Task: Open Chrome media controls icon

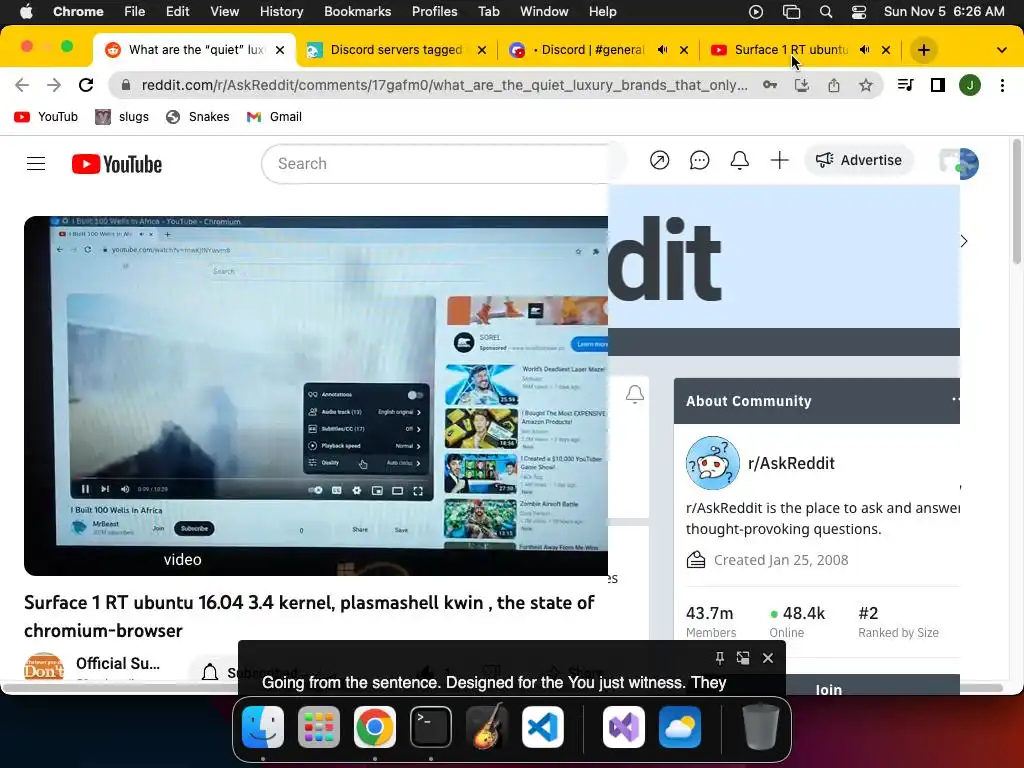Action: [905, 85]
